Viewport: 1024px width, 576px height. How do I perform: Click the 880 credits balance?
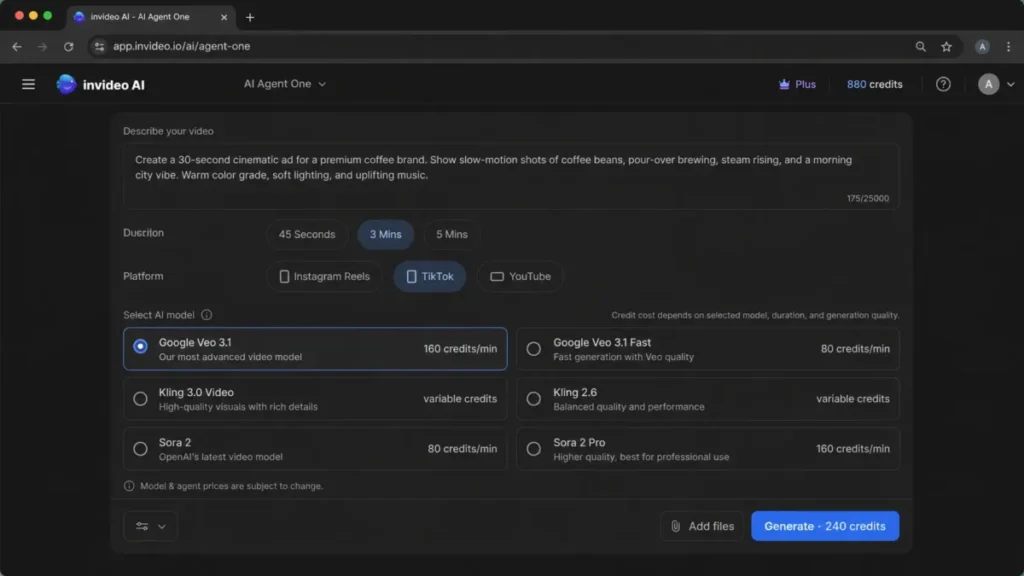point(874,84)
